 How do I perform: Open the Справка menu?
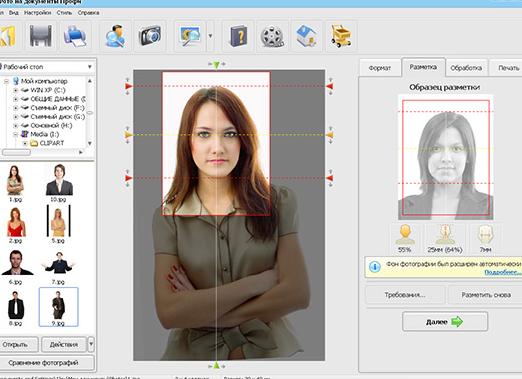[88, 13]
